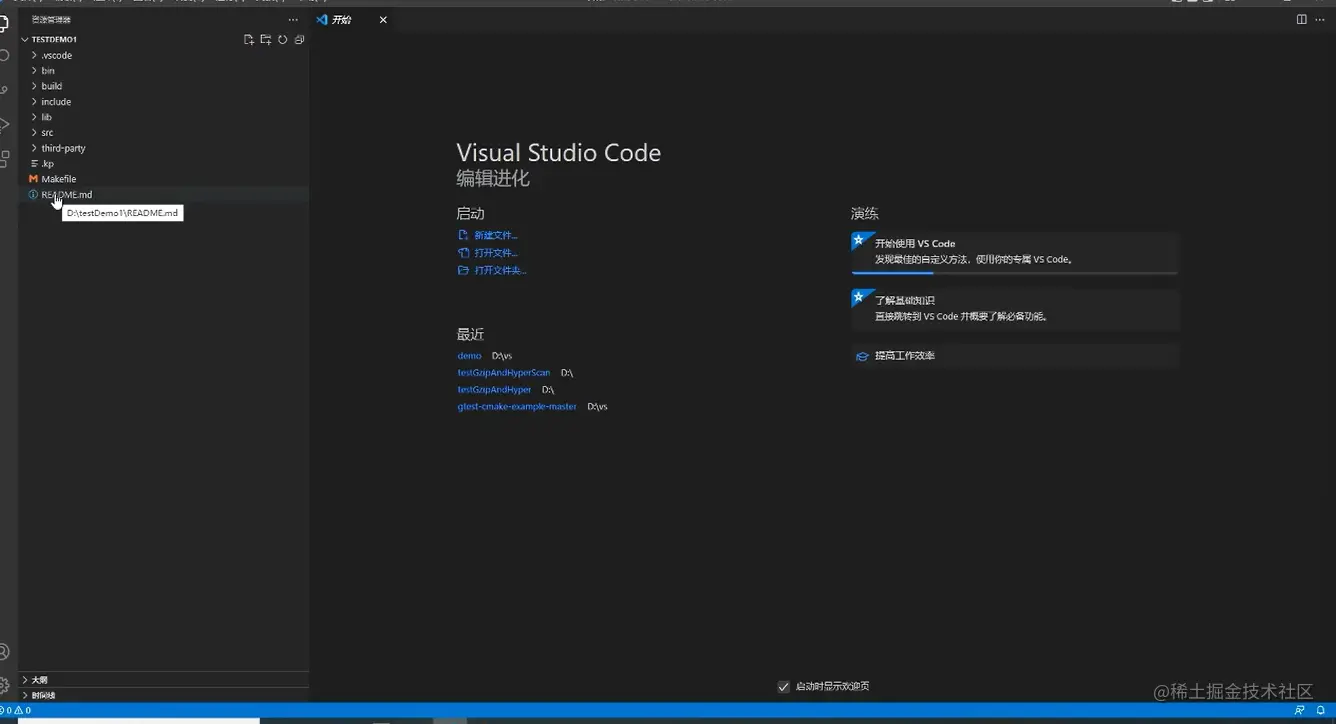This screenshot has width=1336, height=724.
Task: Open 提高工作效率 walkthrough
Action: pyautogui.click(x=1014, y=356)
